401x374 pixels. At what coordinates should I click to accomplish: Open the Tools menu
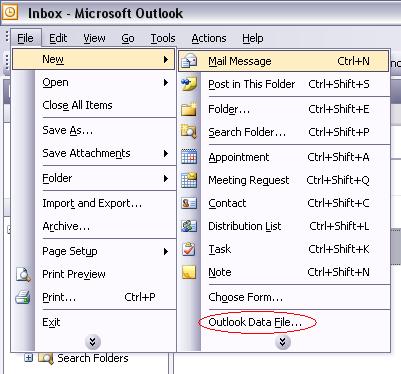(163, 38)
